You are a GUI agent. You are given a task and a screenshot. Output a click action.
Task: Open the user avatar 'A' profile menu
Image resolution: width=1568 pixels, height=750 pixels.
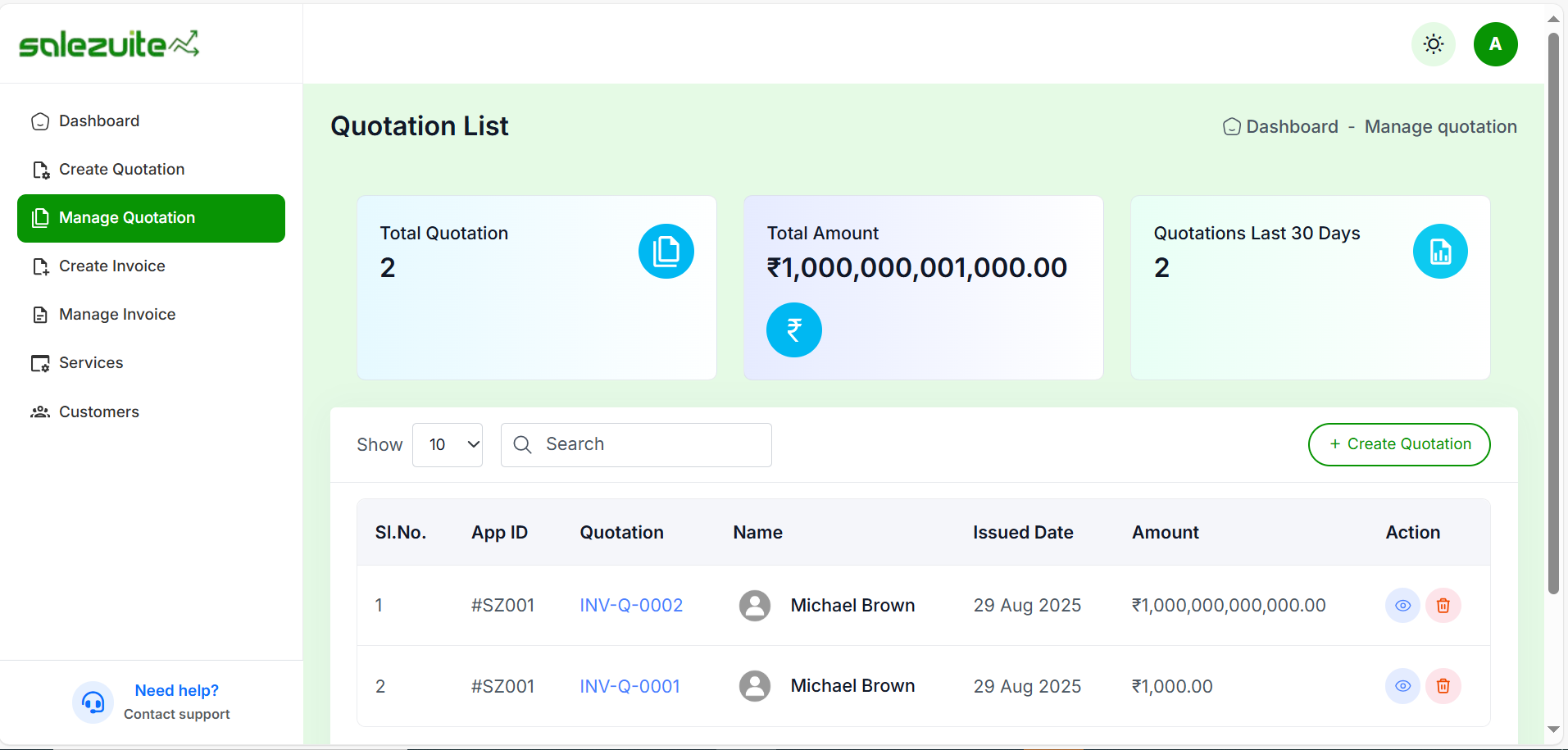(1495, 44)
